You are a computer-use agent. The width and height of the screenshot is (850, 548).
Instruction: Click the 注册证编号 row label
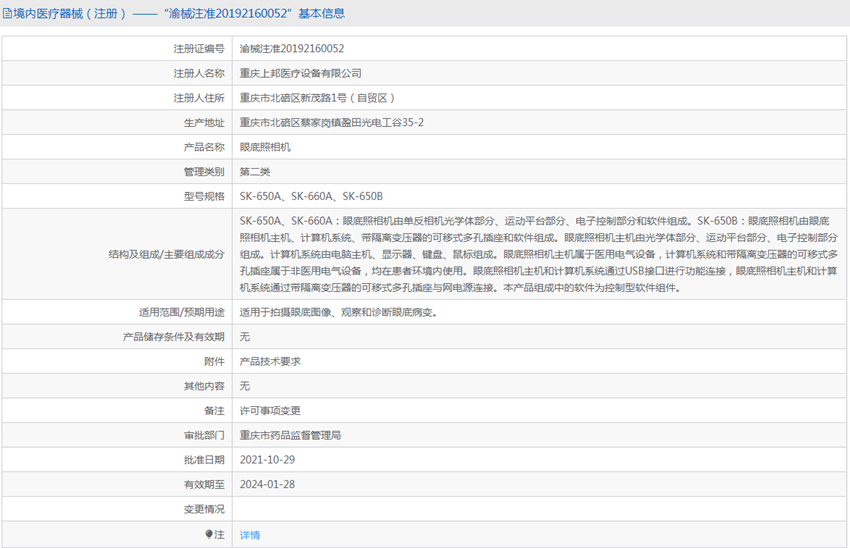click(x=198, y=48)
